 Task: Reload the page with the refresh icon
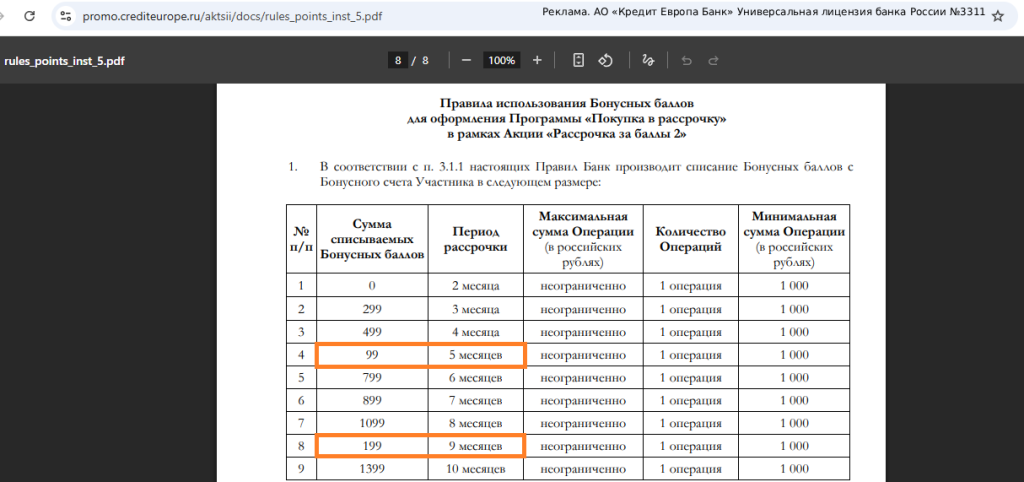coord(29,17)
